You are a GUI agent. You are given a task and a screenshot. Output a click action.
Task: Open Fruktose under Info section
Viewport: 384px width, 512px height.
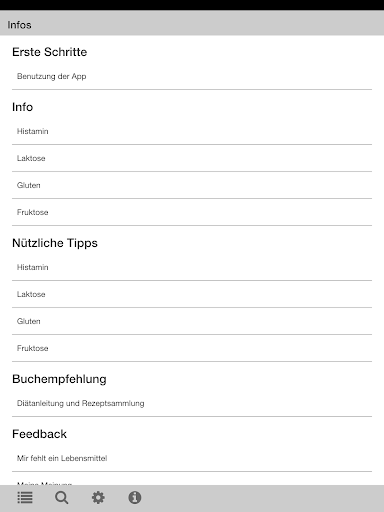click(x=192, y=212)
